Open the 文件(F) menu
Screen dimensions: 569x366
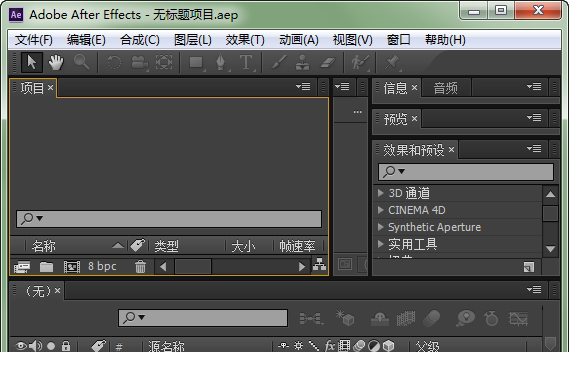point(34,40)
